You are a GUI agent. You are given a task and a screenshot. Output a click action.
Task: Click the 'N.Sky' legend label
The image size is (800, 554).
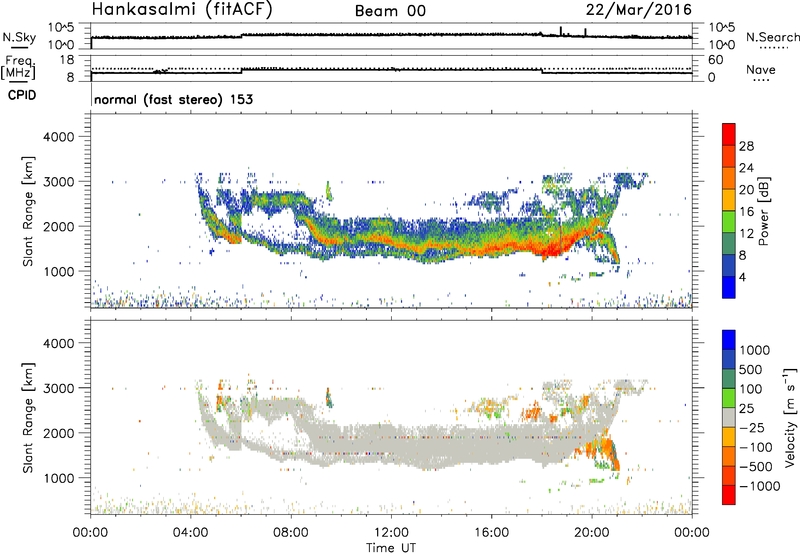click(x=19, y=37)
